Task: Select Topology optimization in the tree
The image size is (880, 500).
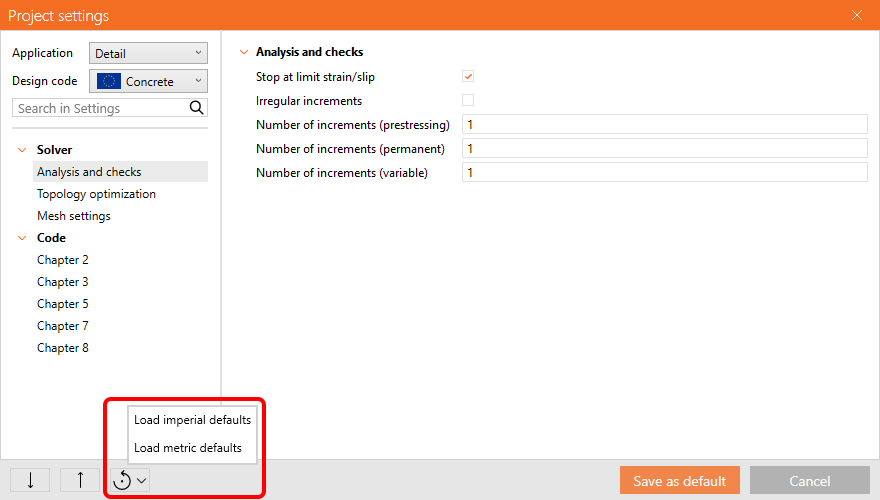Action: [96, 194]
